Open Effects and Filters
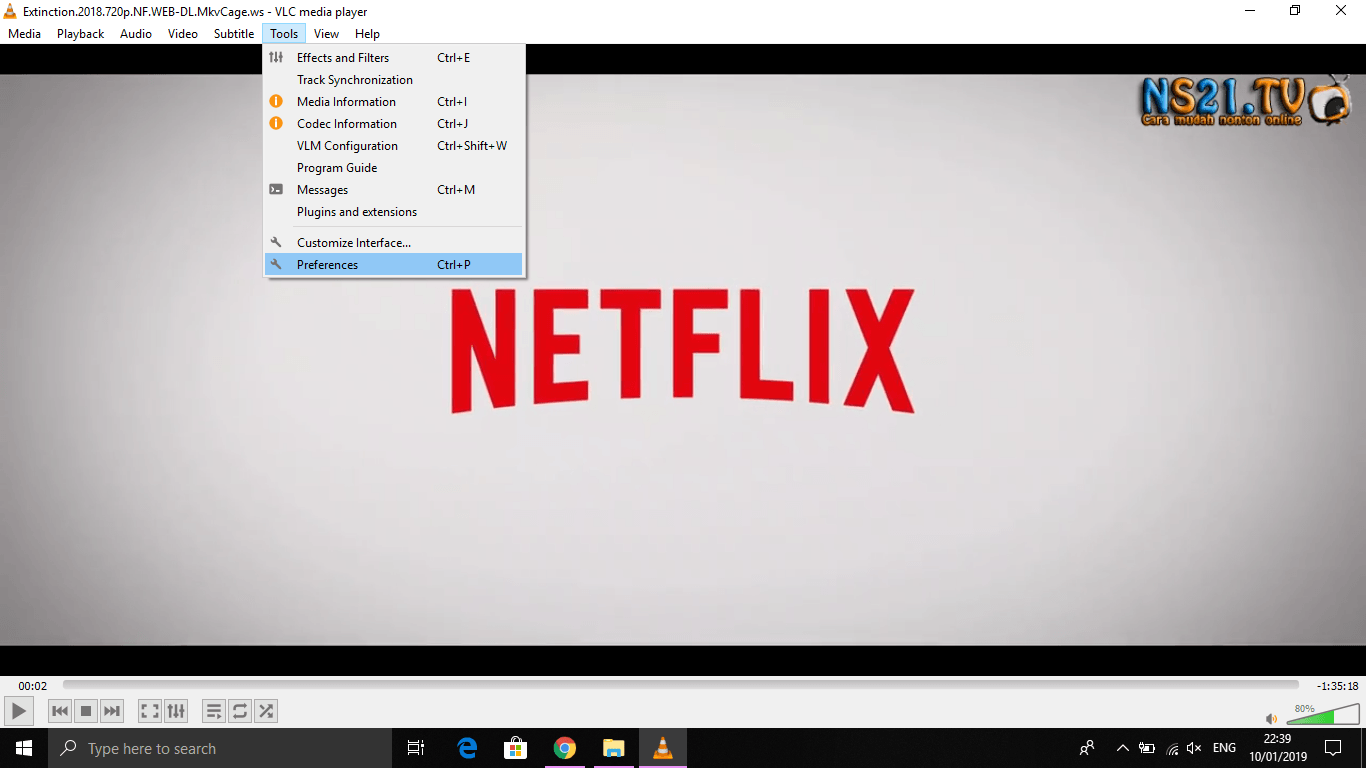The height and width of the screenshot is (768, 1366). tap(394, 58)
